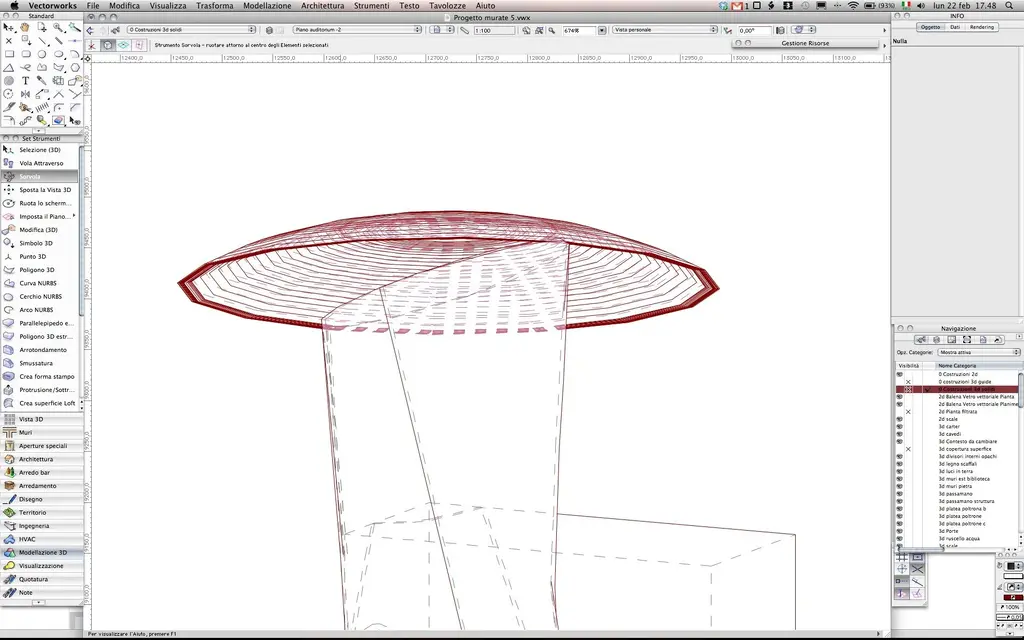The width and height of the screenshot is (1024, 640).
Task: Click the dark red pen color swatch
Action: click(1013, 598)
